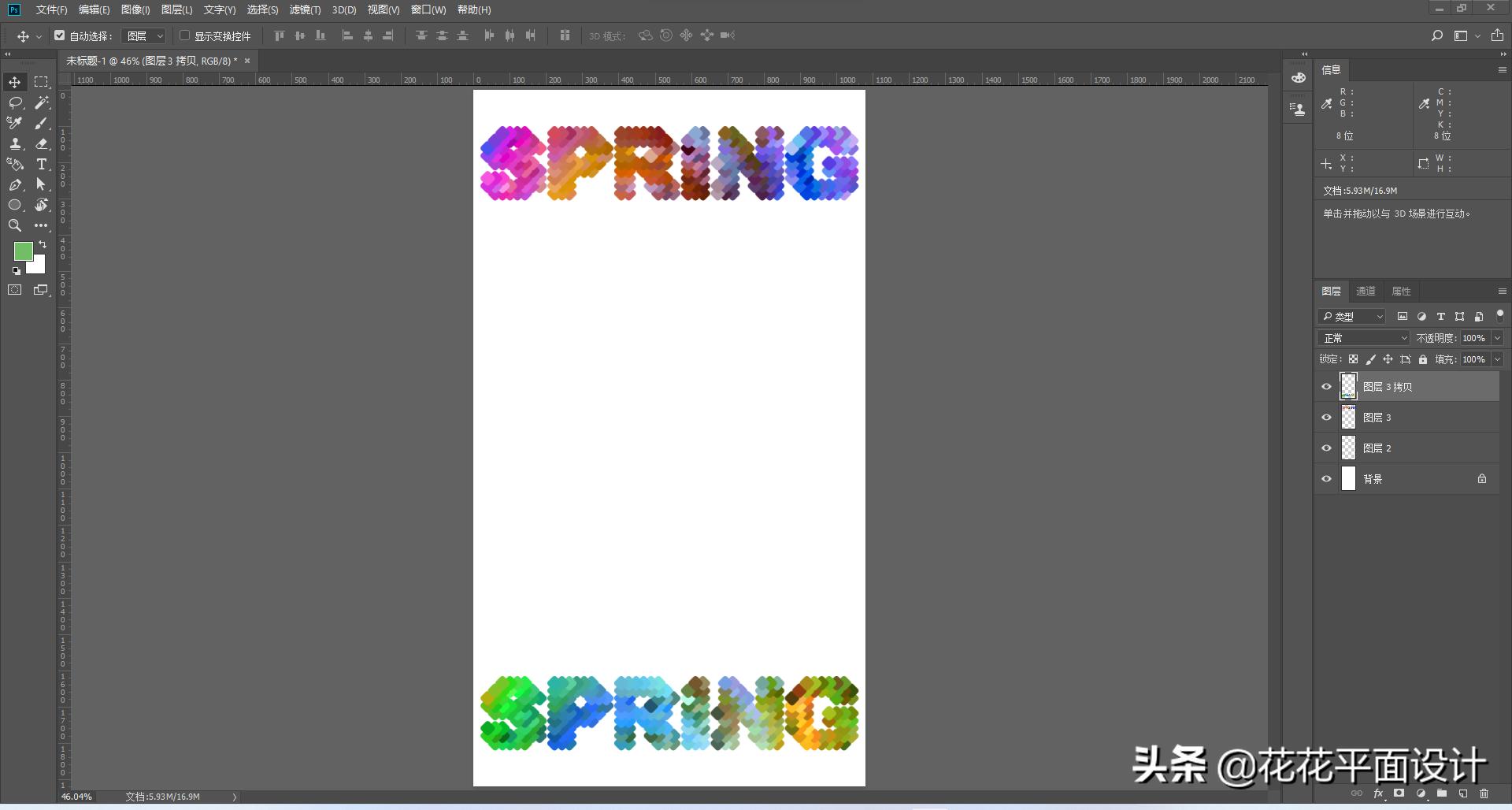Hide the 图层 2 layer
This screenshot has width=1512, height=810.
point(1326,448)
